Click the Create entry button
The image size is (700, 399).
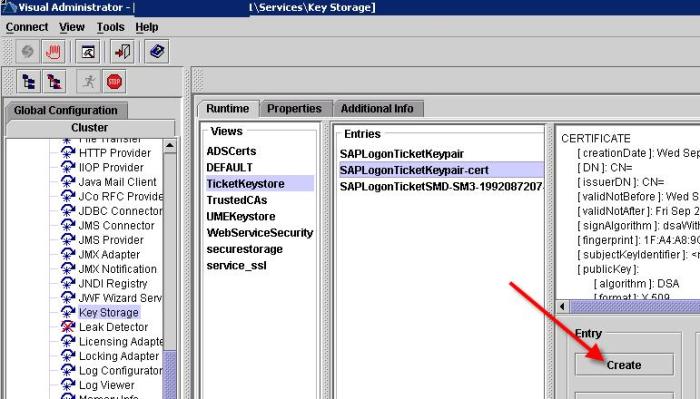624,365
